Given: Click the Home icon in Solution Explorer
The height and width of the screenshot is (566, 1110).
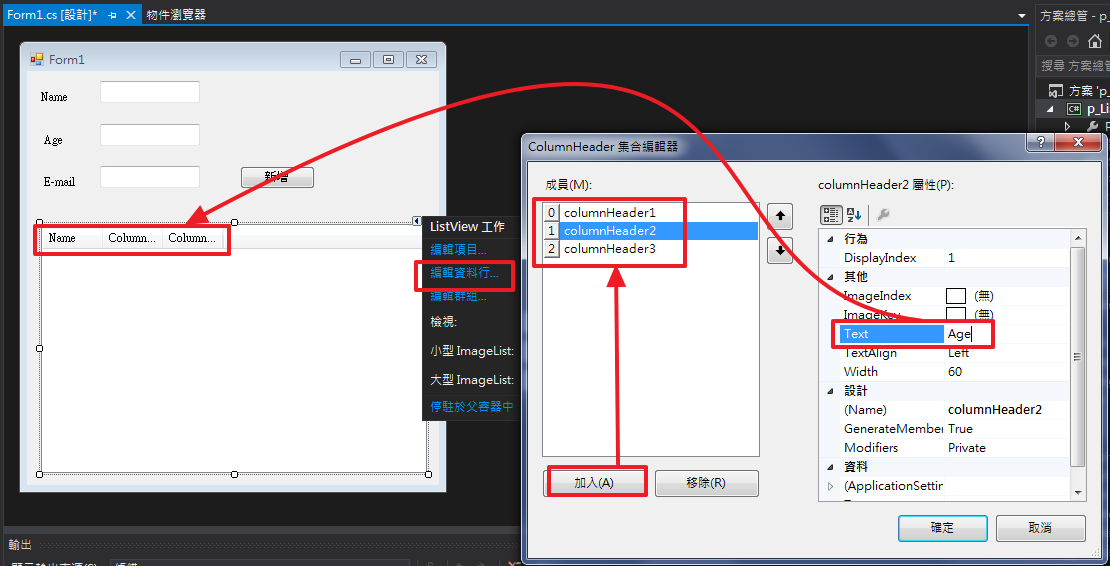Looking at the screenshot, I should (x=1094, y=41).
